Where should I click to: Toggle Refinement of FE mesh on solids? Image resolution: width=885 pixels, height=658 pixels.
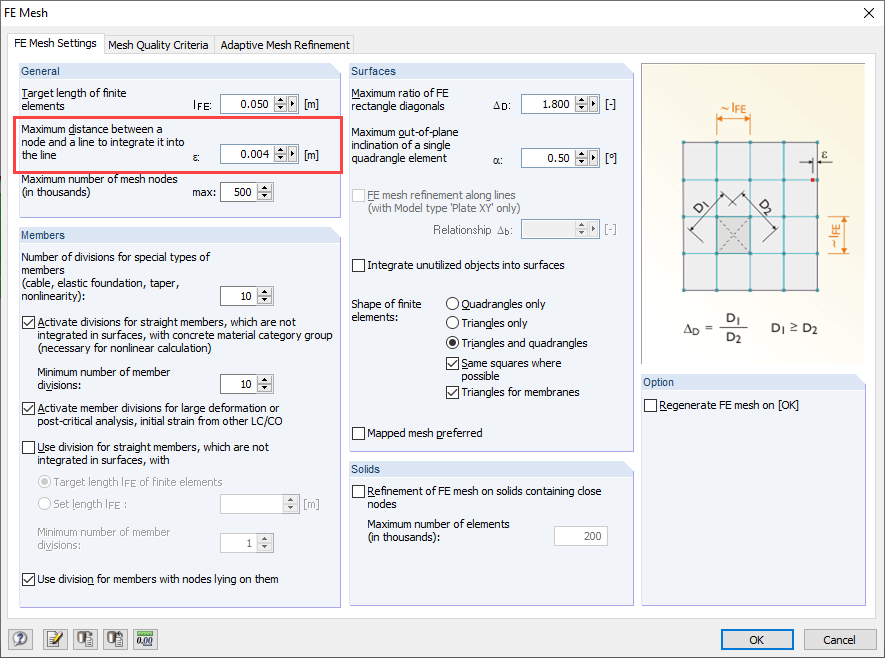[x=357, y=491]
